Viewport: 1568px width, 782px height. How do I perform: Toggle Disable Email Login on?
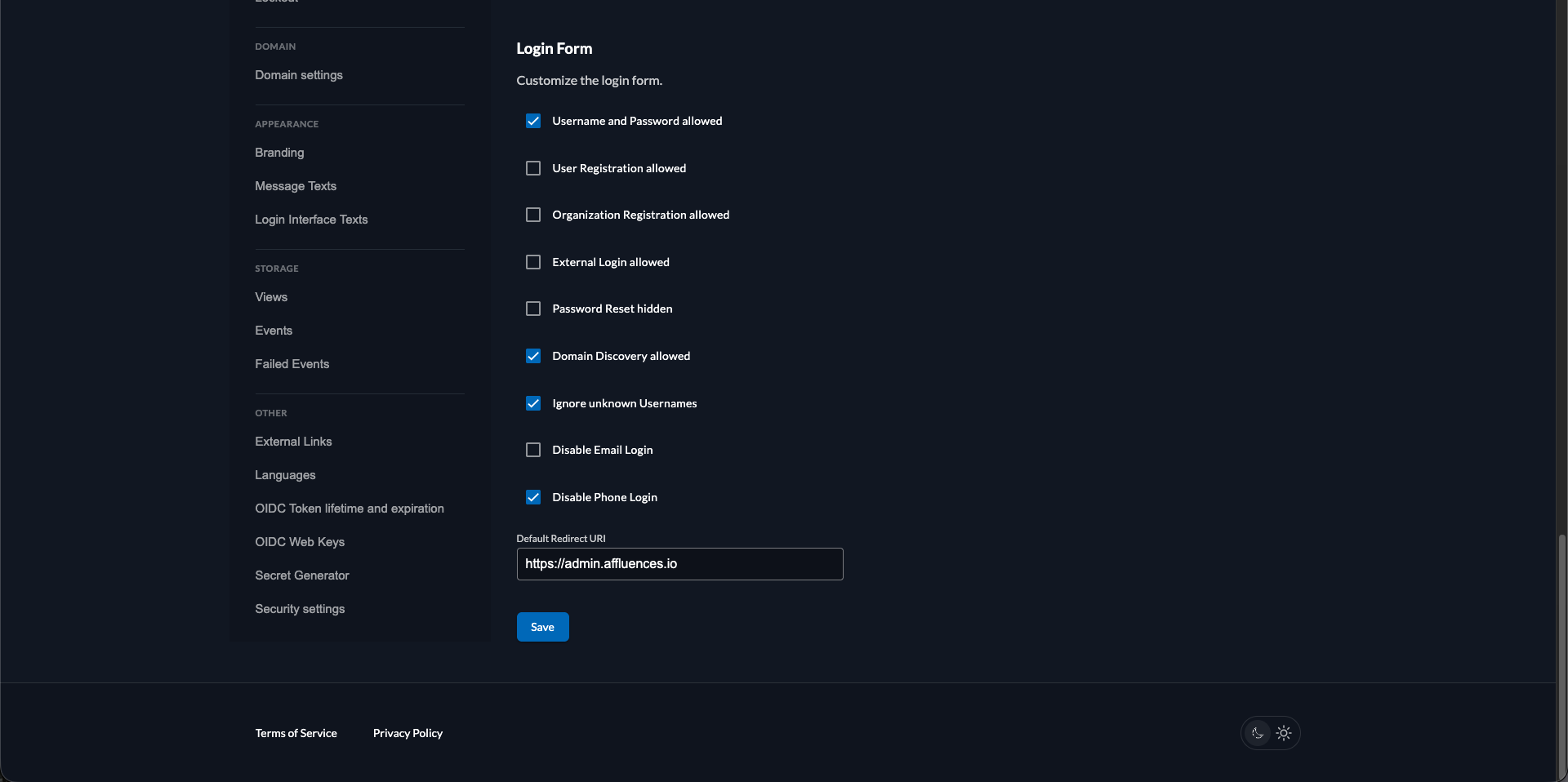coord(532,449)
